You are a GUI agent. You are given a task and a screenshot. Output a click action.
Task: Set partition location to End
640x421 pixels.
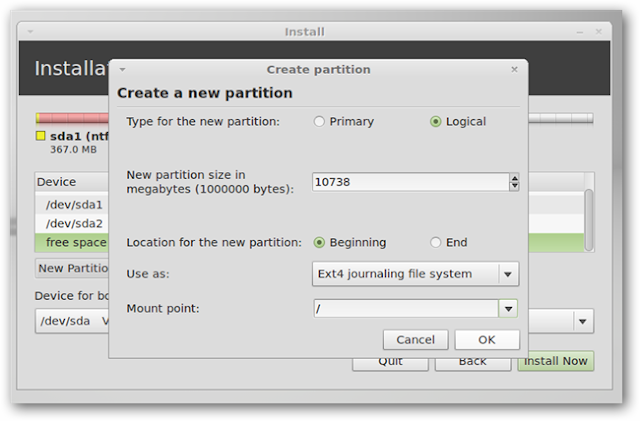point(435,242)
